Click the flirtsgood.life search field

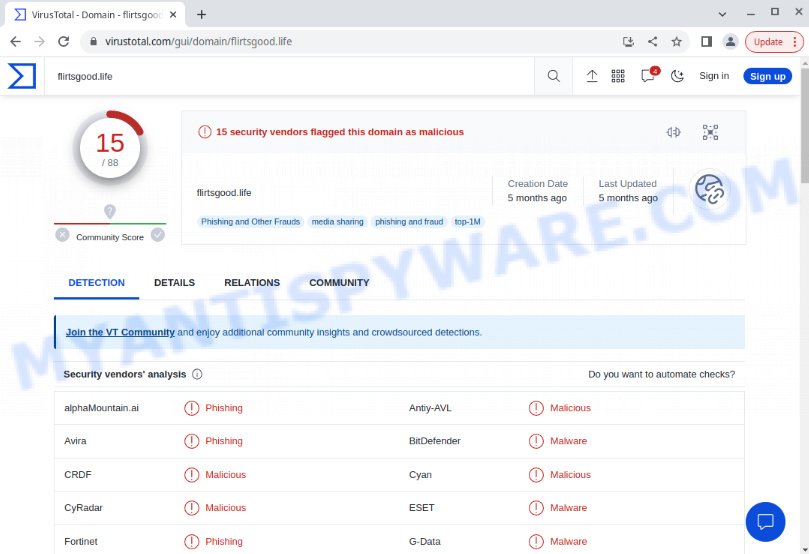click(x=289, y=76)
